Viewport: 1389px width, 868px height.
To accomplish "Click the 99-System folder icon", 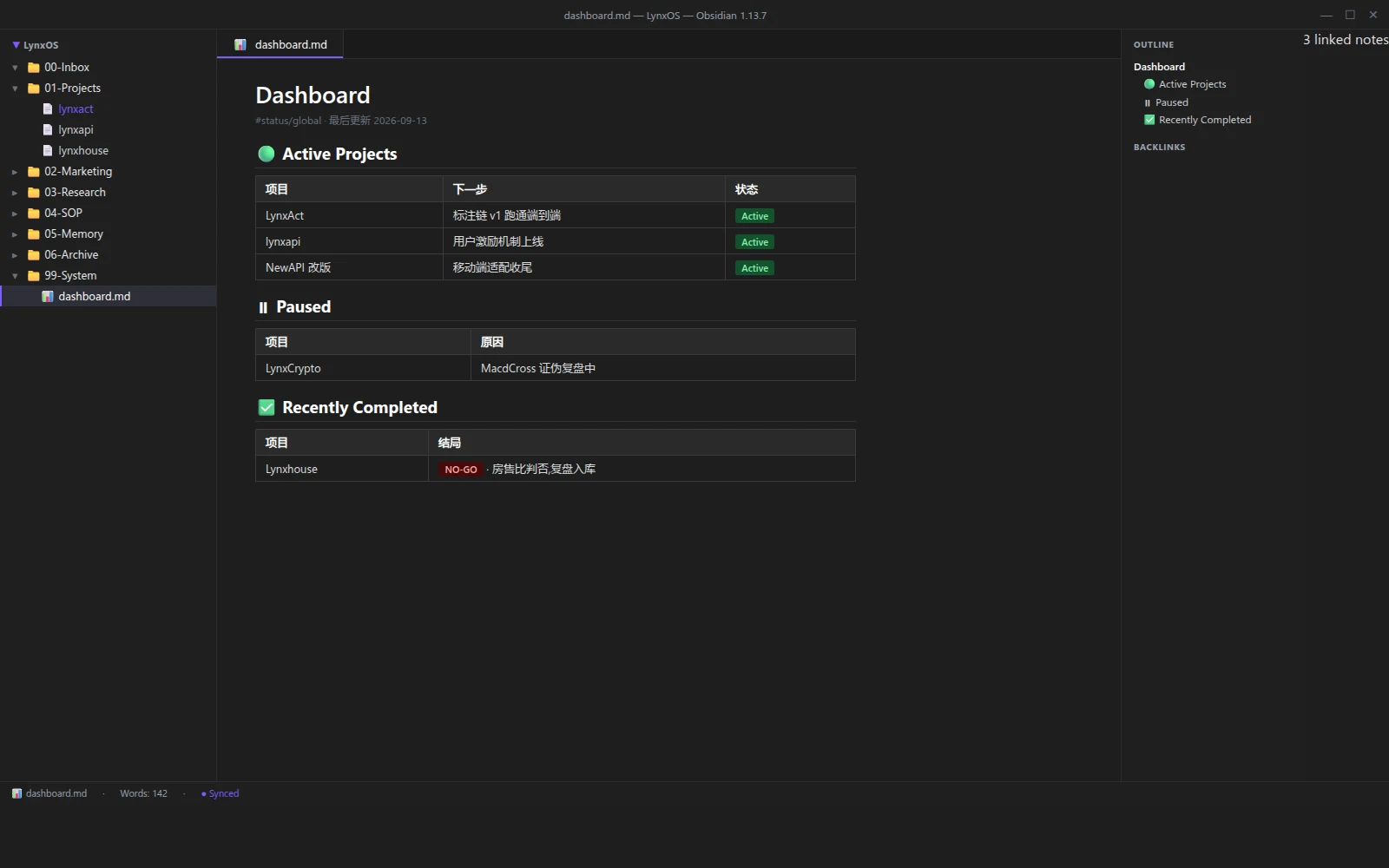I will tap(34, 276).
